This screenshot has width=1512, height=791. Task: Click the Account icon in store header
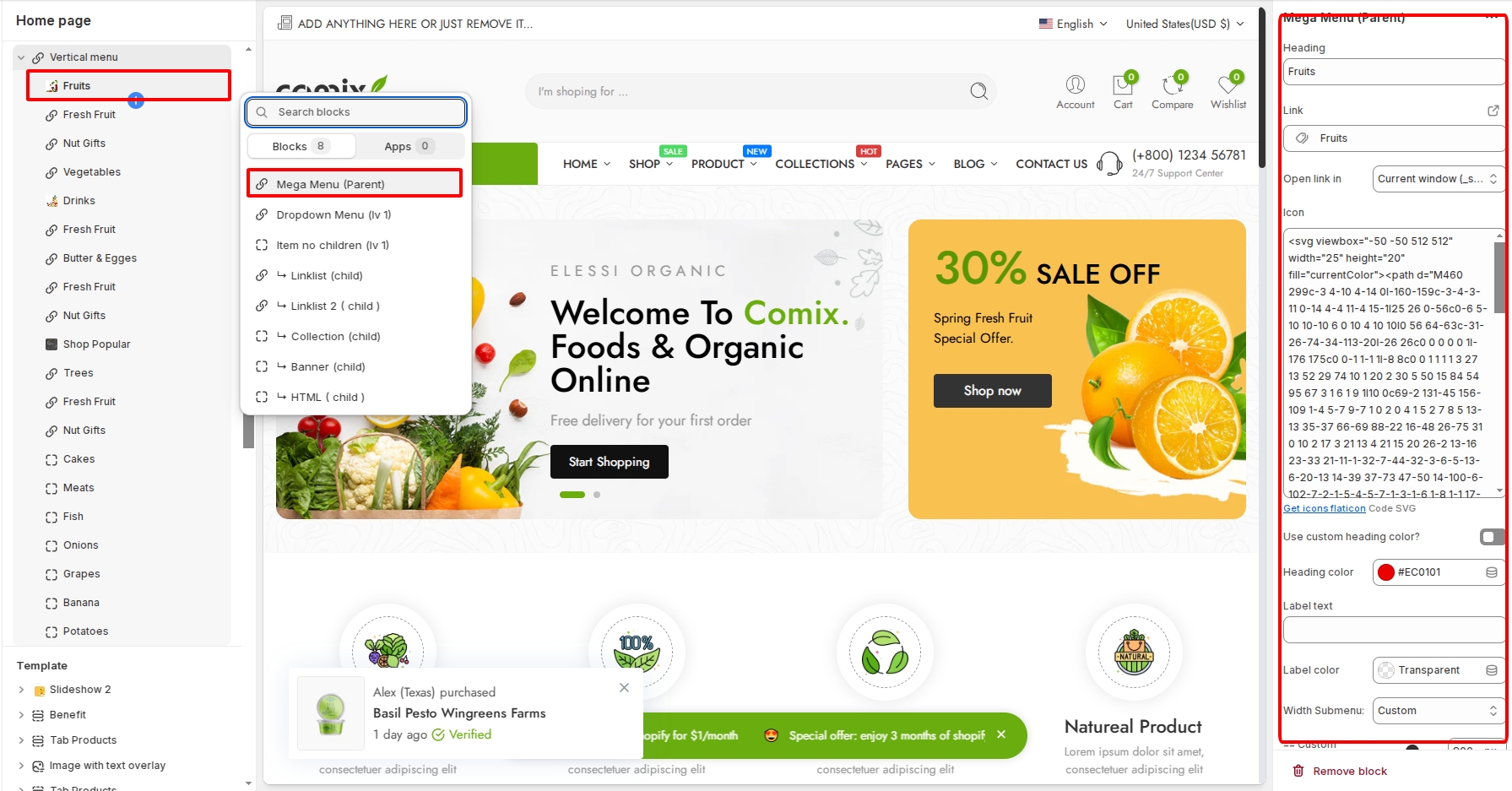[1075, 84]
